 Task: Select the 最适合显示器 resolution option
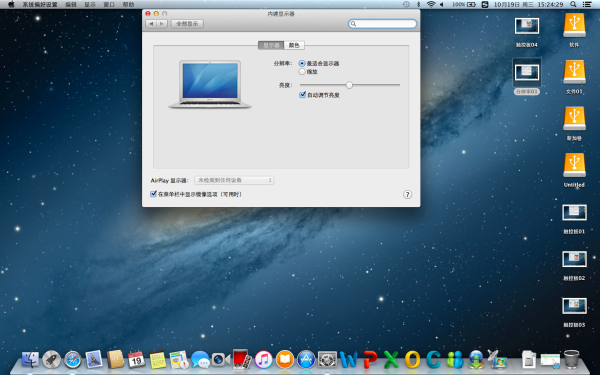pyautogui.click(x=302, y=64)
